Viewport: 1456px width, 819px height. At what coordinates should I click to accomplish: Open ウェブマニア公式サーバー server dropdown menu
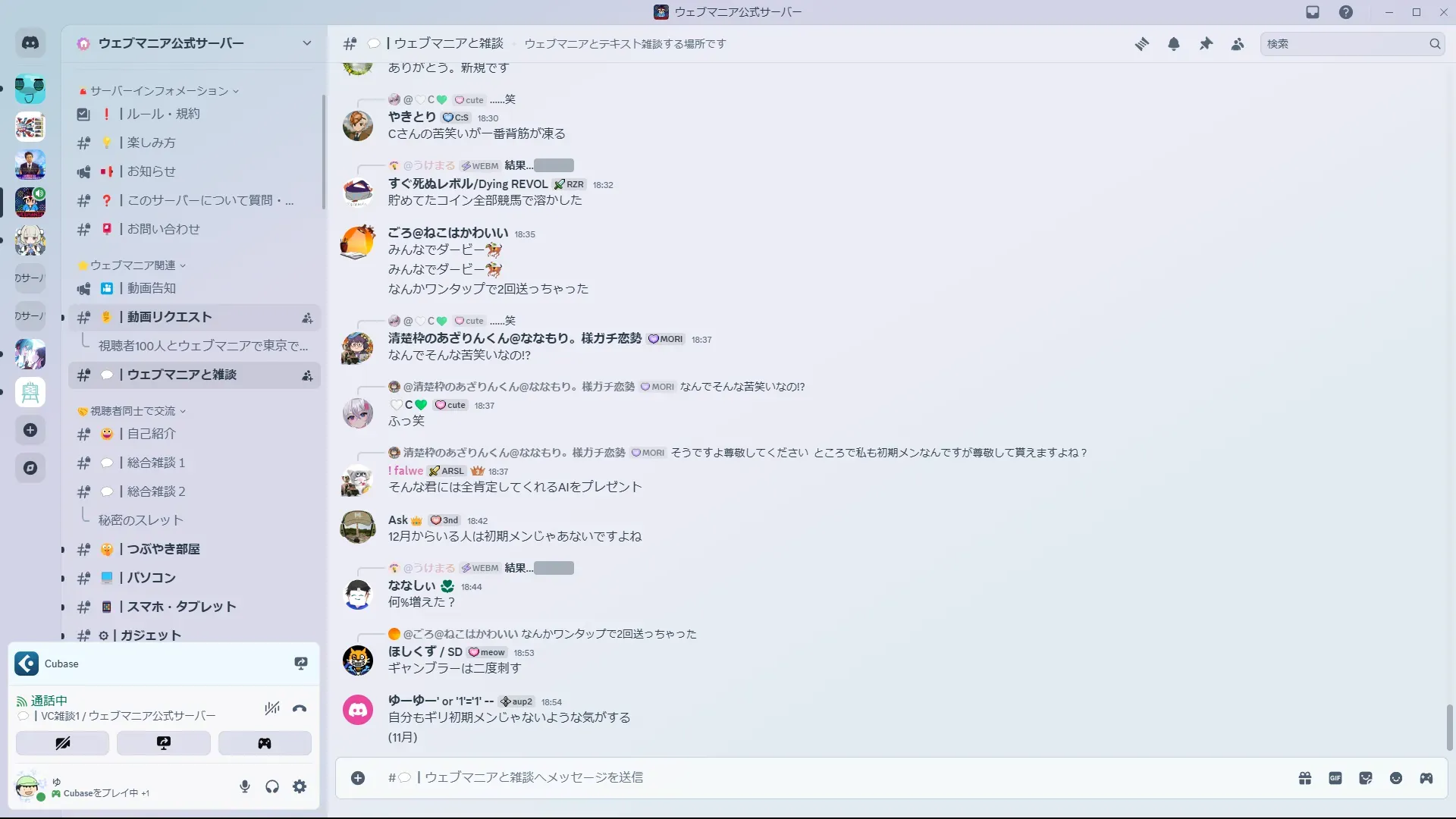click(307, 43)
